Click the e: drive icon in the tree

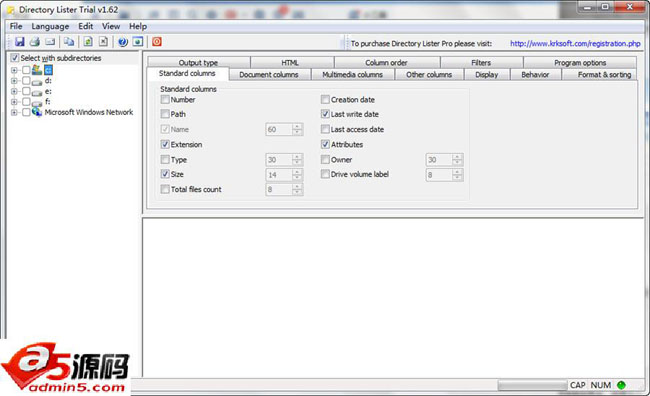tap(37, 92)
